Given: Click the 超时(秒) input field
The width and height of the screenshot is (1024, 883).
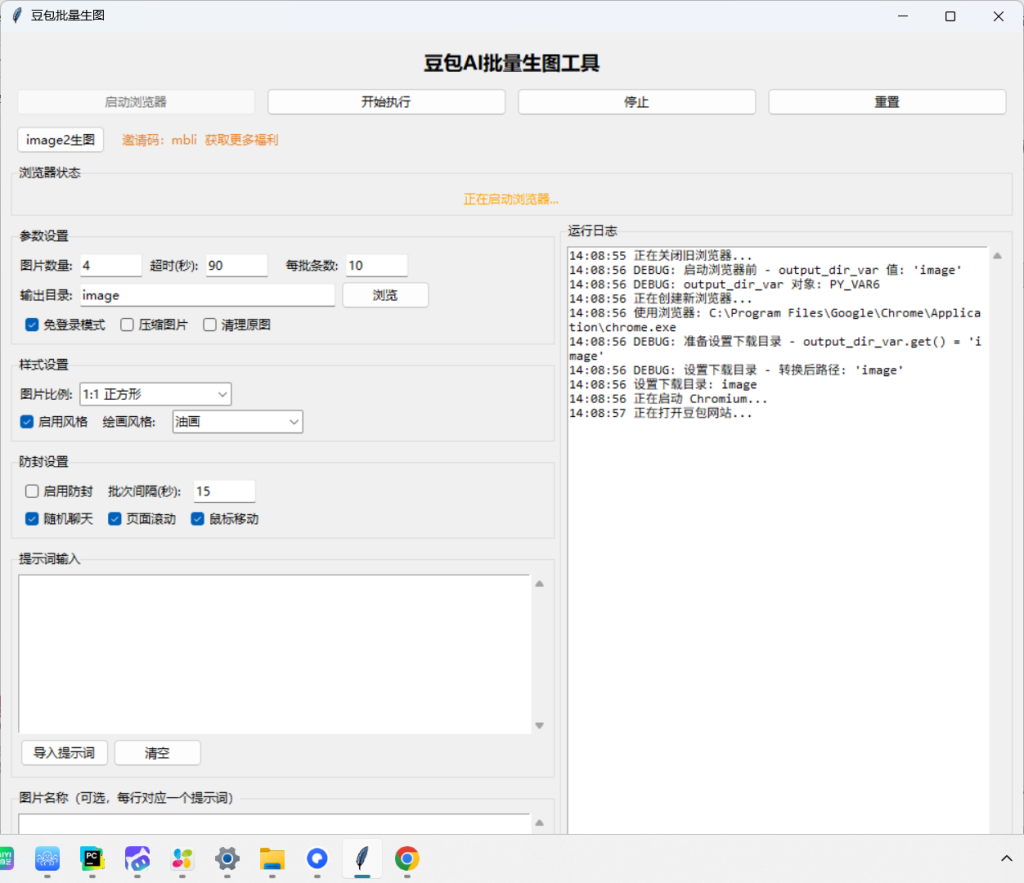Looking at the screenshot, I should (236, 265).
